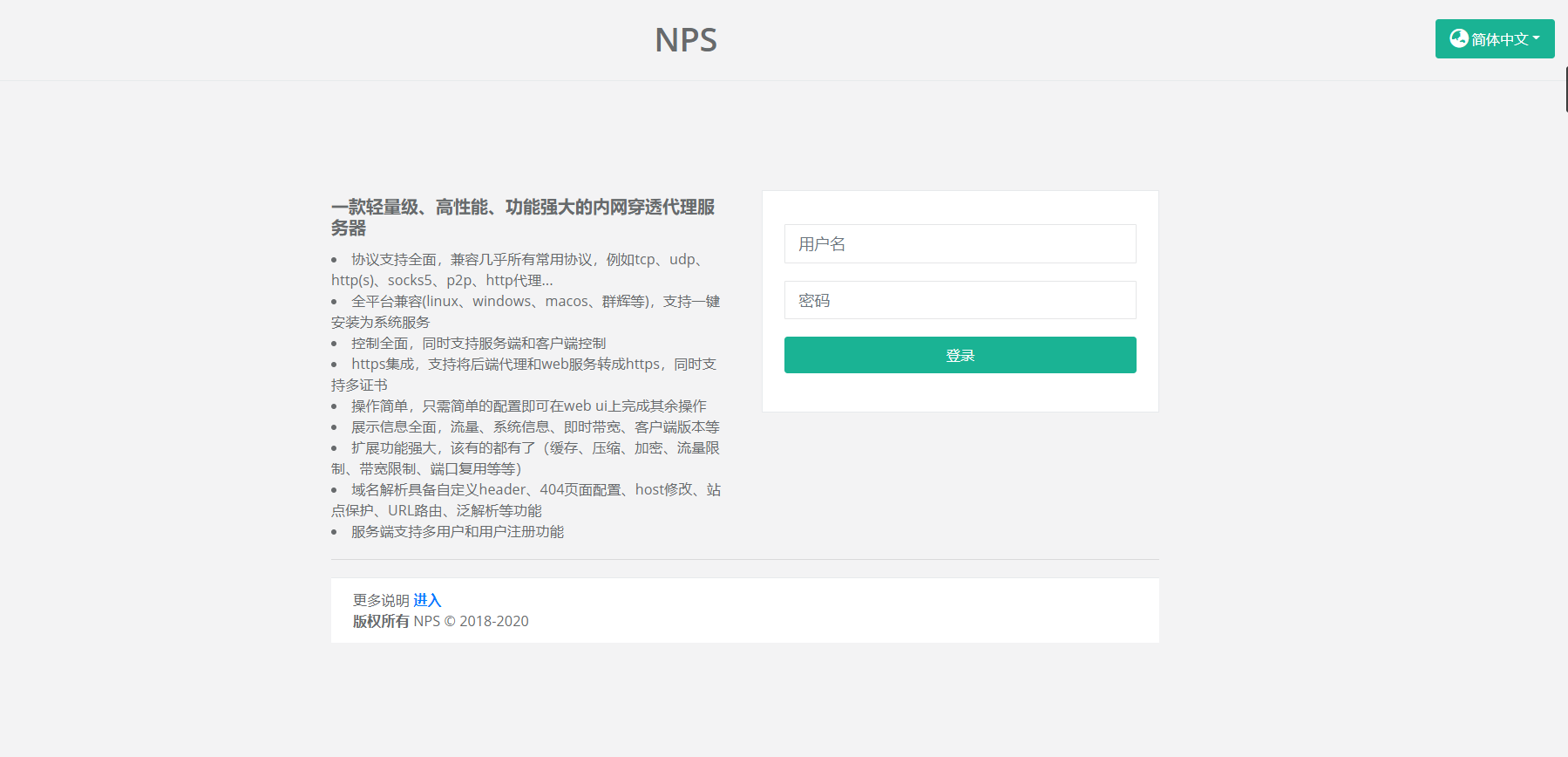Focus the 密码 password field
Image resolution: width=1568 pixels, height=757 pixels.
(x=960, y=300)
